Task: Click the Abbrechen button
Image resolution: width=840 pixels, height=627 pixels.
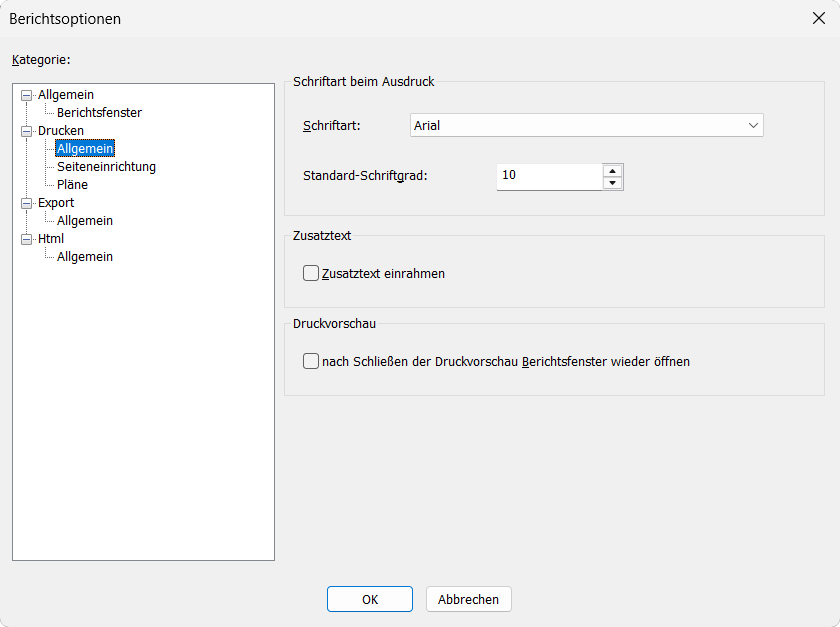Action: coord(468,599)
